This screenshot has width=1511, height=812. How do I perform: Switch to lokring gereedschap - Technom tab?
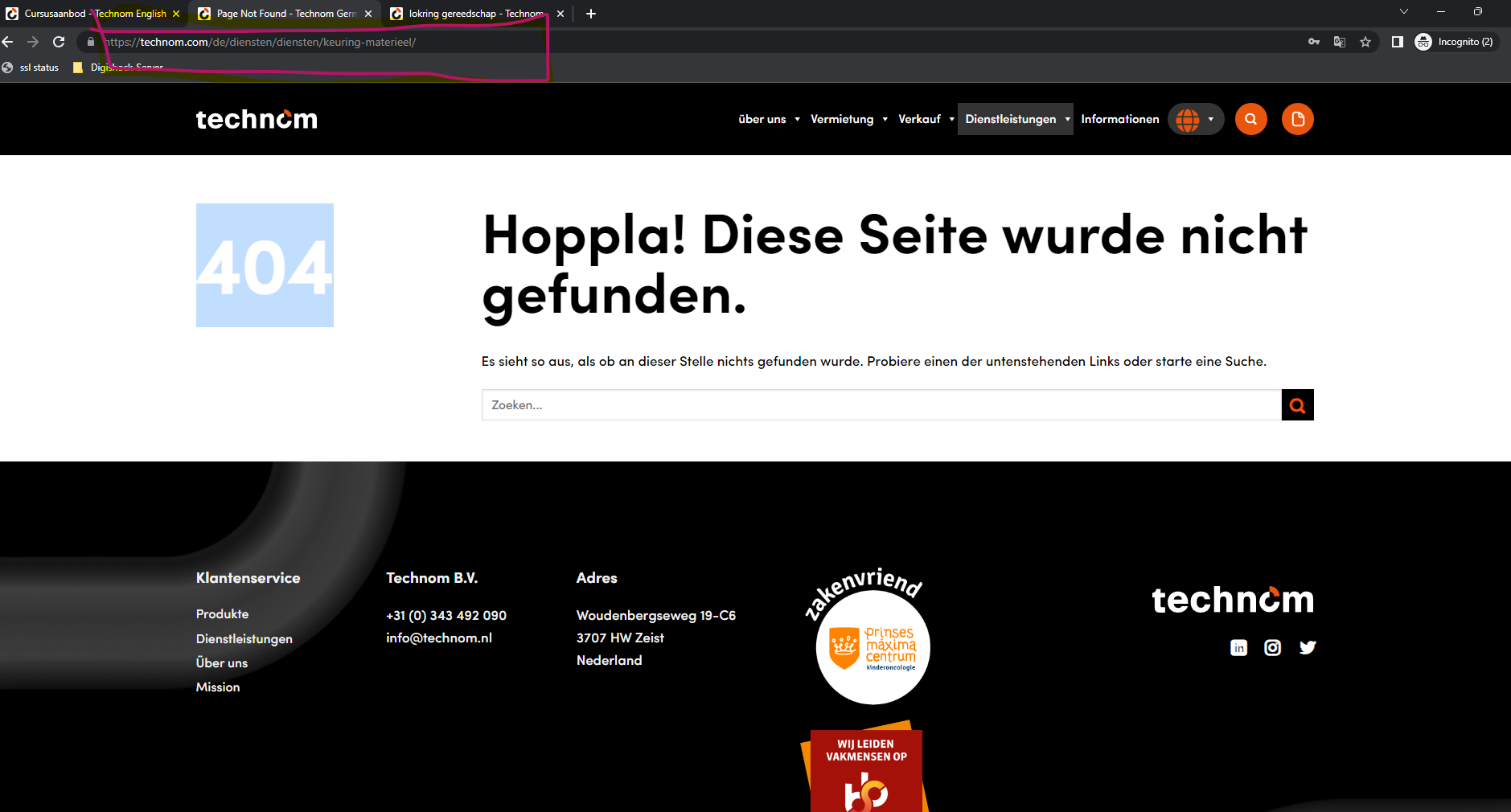pyautogui.click(x=478, y=14)
